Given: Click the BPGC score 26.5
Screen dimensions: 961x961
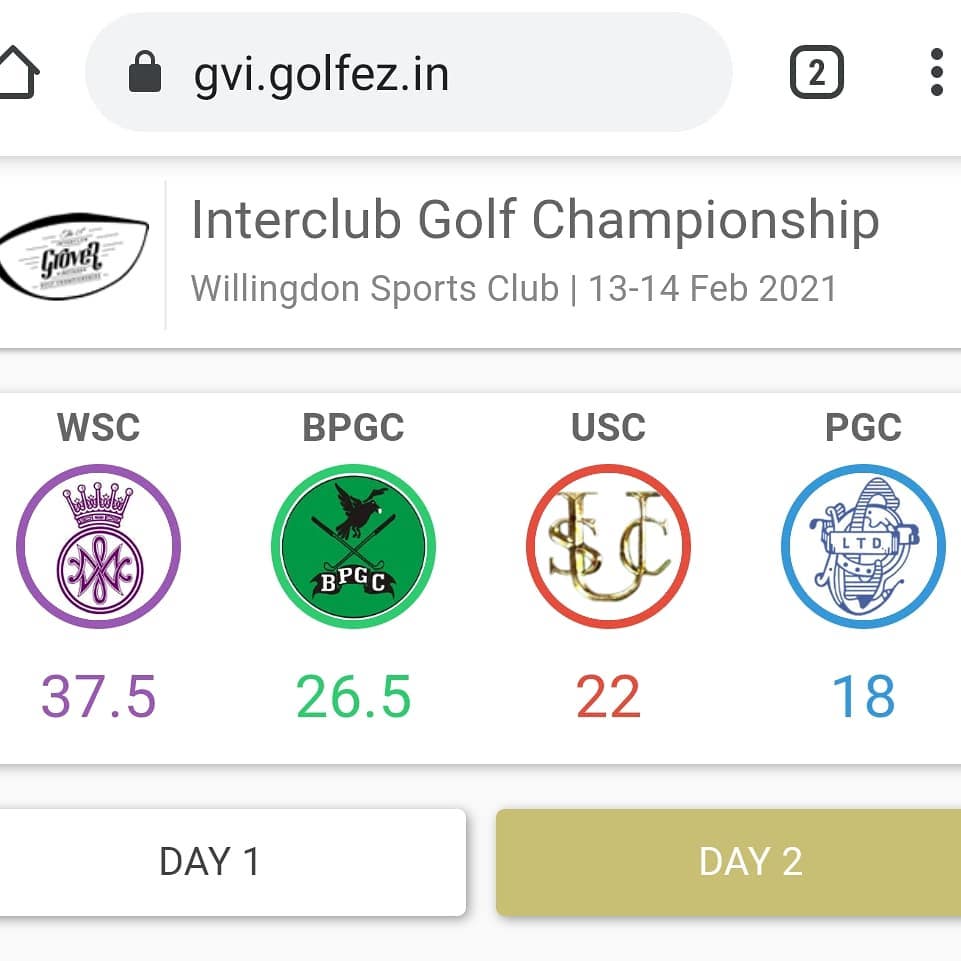Looking at the screenshot, I should (x=354, y=696).
